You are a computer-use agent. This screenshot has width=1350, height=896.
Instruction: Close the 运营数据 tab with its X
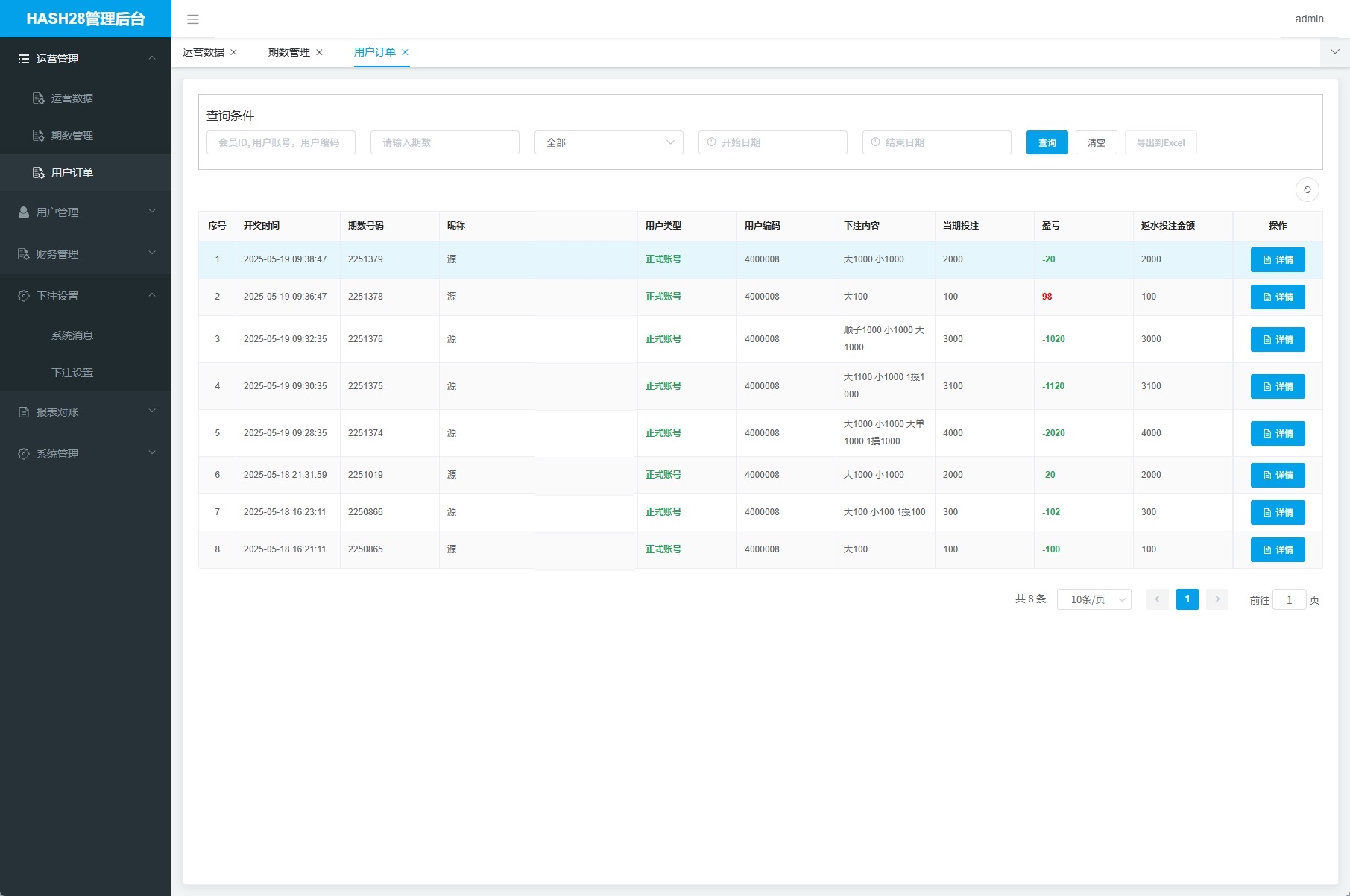[233, 52]
